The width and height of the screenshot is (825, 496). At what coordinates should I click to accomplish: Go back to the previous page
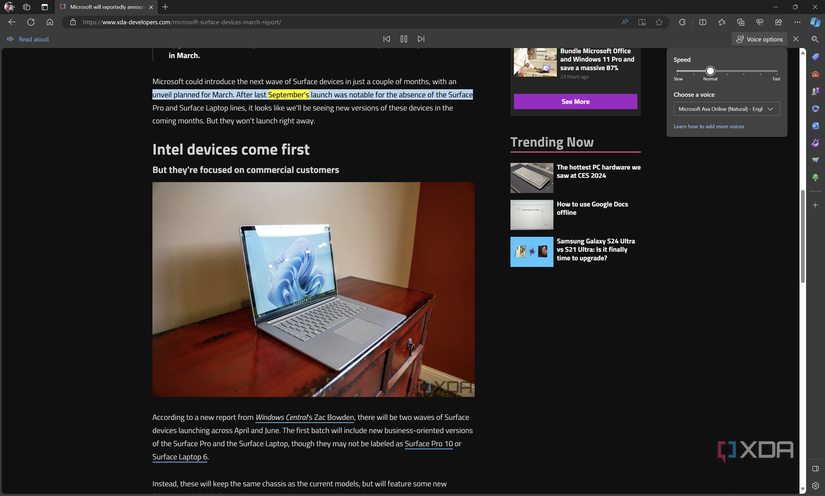12,22
